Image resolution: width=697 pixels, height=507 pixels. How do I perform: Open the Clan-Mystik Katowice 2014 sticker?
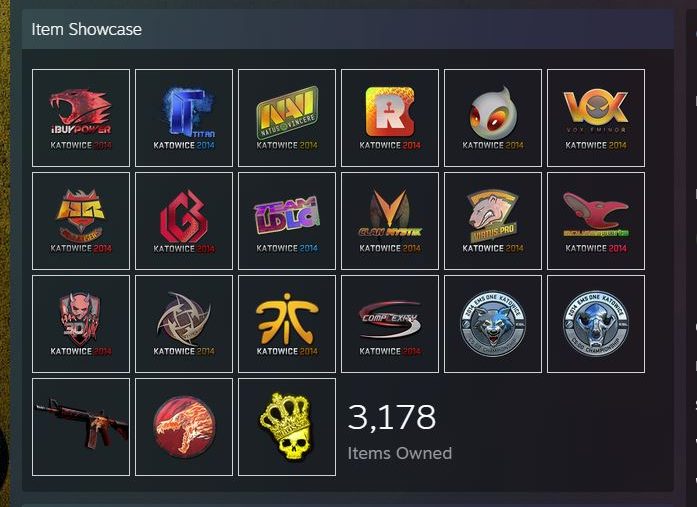[390, 221]
